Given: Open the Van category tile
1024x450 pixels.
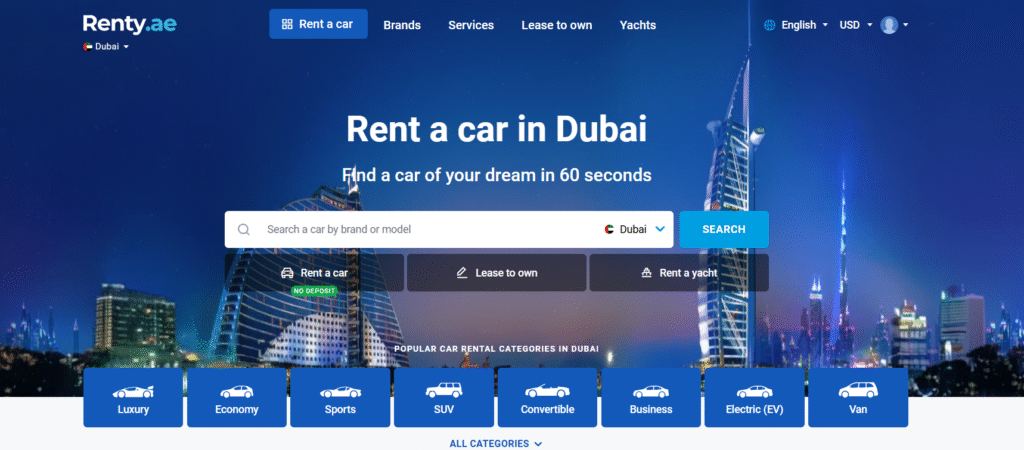Looking at the screenshot, I should [x=858, y=397].
